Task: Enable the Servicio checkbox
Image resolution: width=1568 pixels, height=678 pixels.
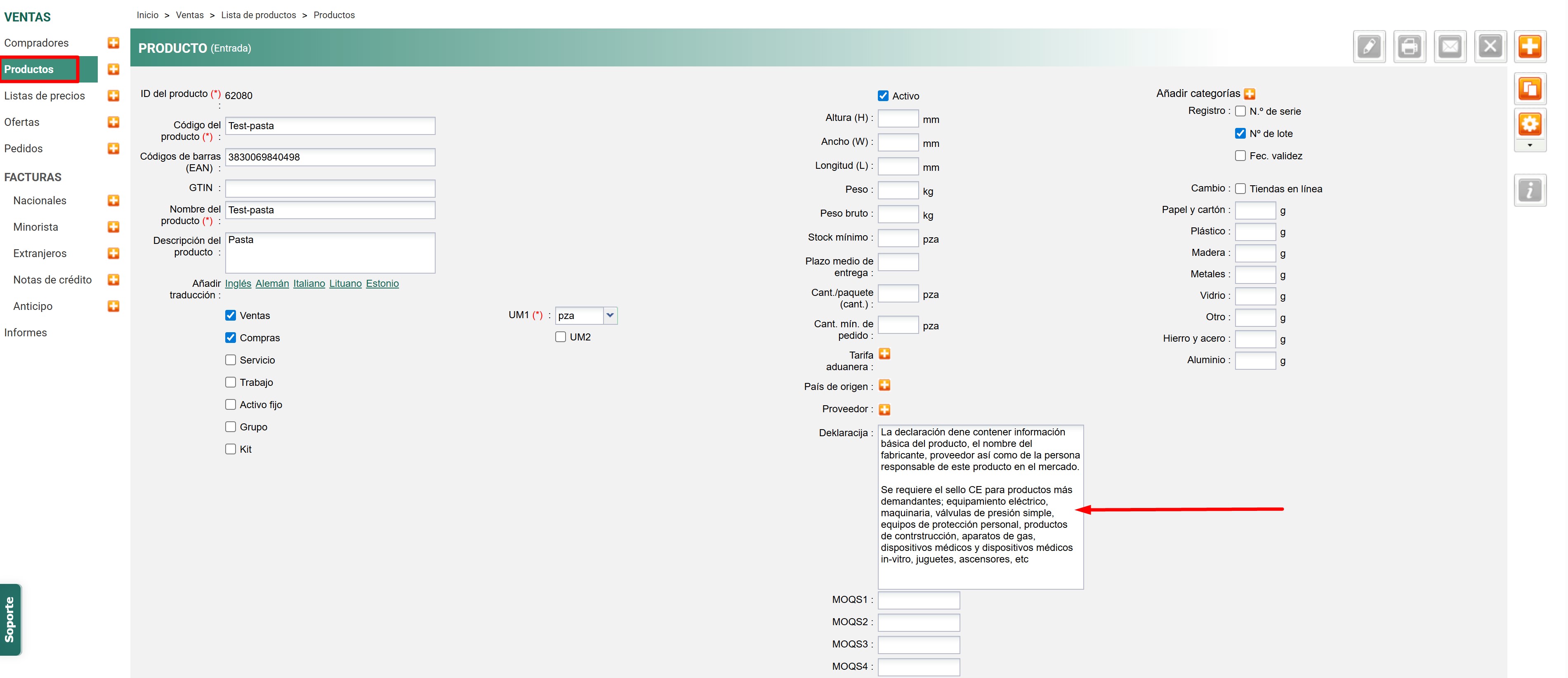Action: [x=231, y=360]
